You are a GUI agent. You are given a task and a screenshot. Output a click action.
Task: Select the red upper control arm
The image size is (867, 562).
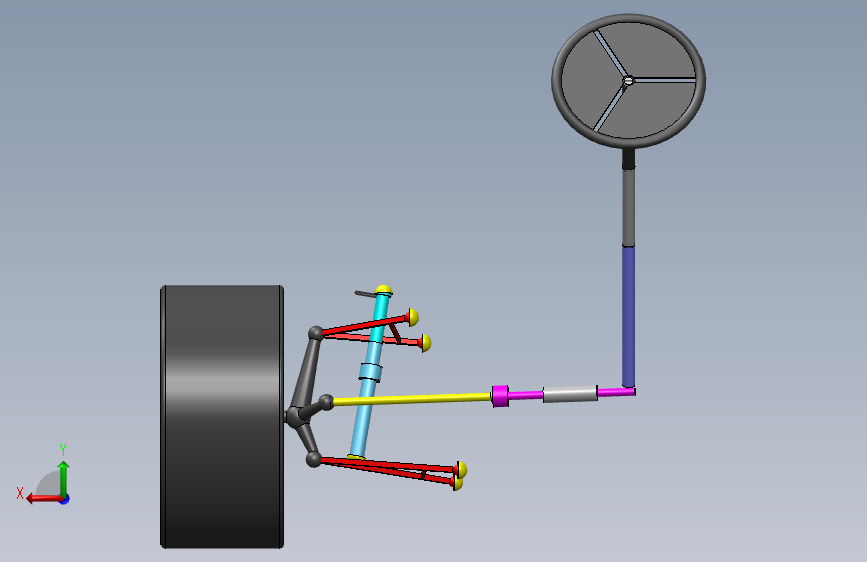(x=365, y=325)
